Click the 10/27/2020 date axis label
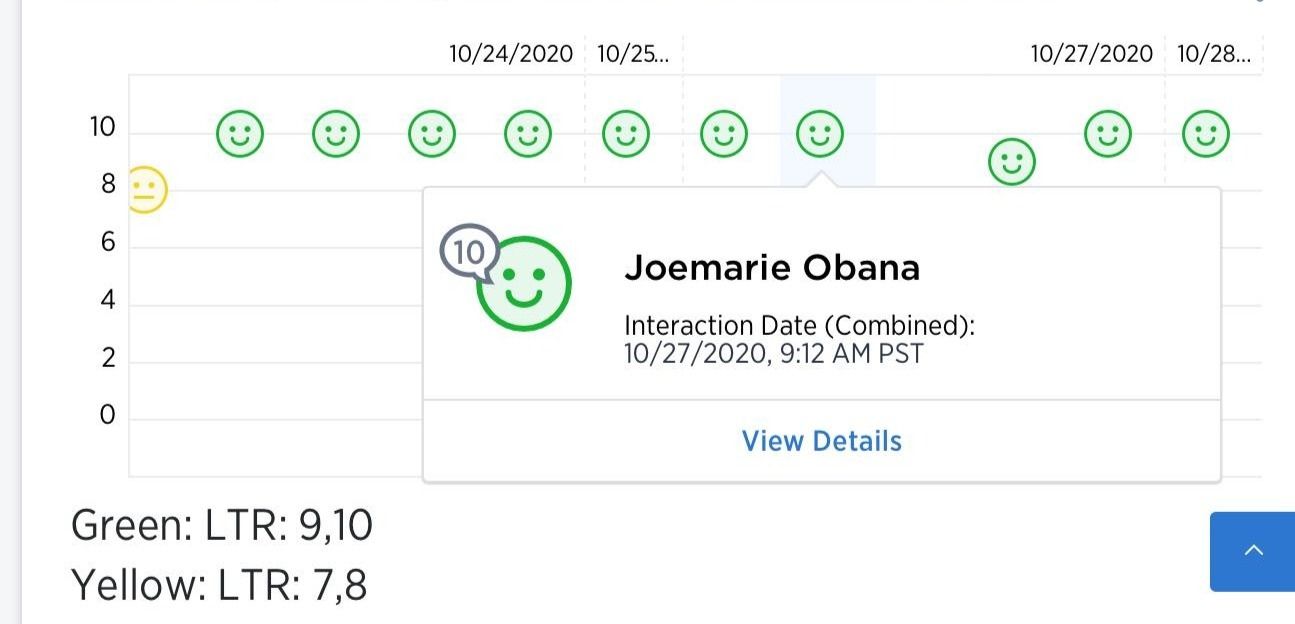The height and width of the screenshot is (624, 1295). pos(1092,53)
